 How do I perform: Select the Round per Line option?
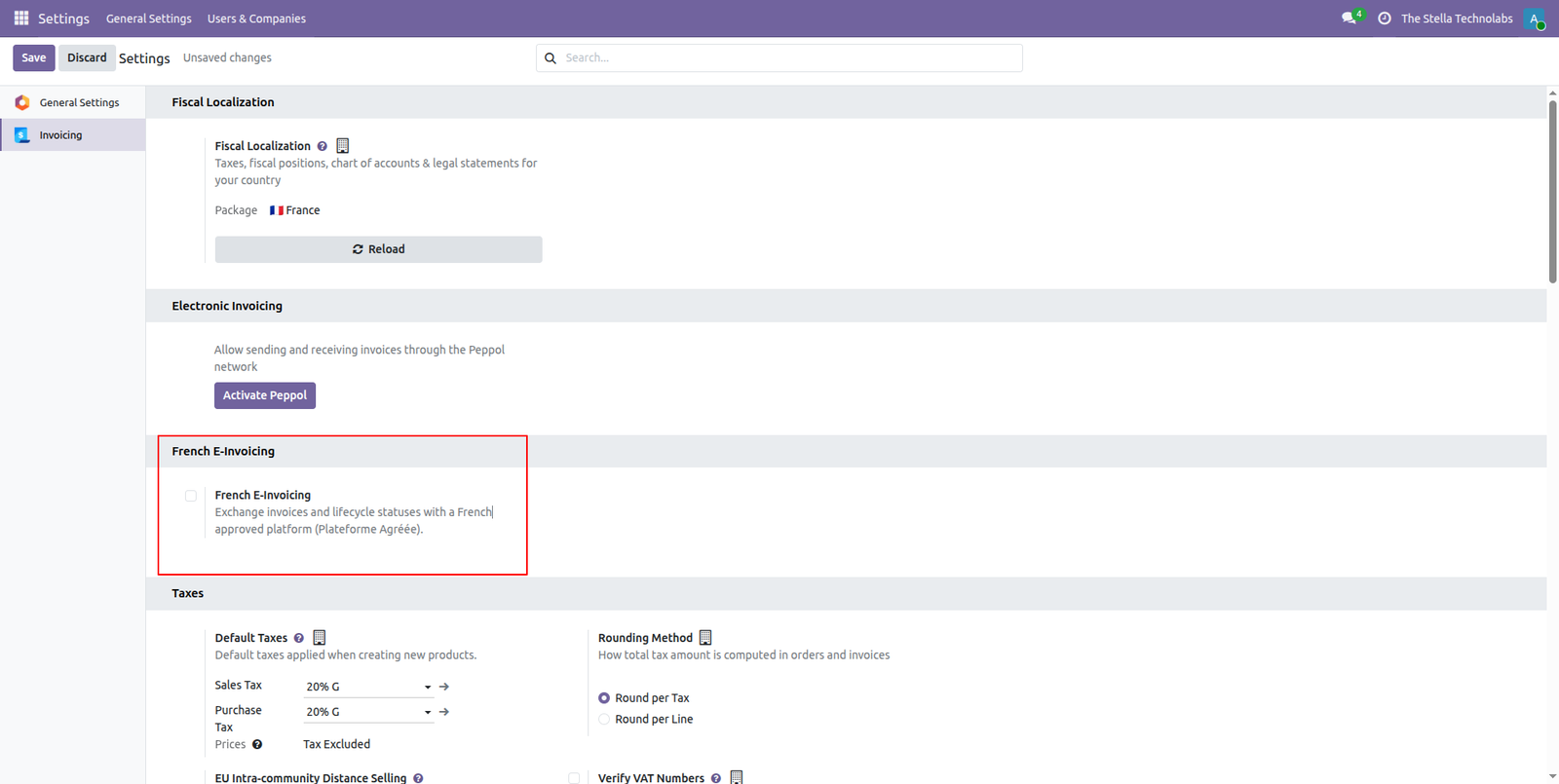[x=604, y=720]
